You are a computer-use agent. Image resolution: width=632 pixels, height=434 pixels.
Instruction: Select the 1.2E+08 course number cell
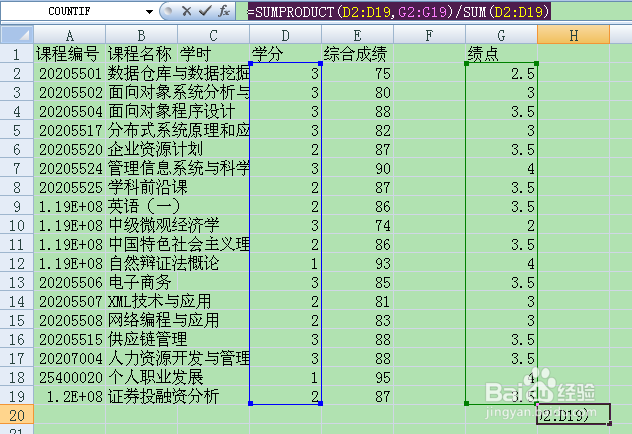point(69,396)
